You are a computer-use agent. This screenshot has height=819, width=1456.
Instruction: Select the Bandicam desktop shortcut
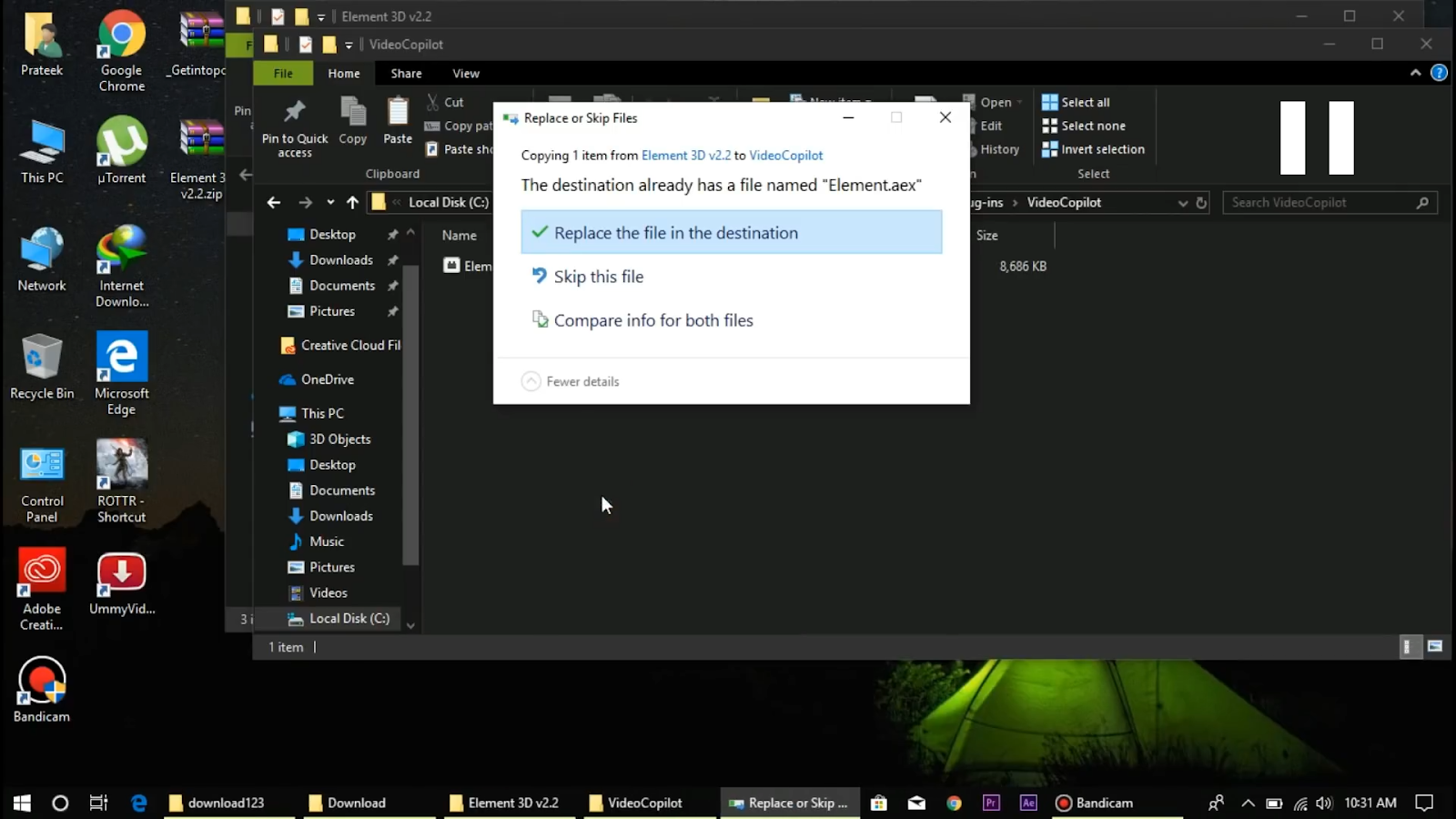42,690
